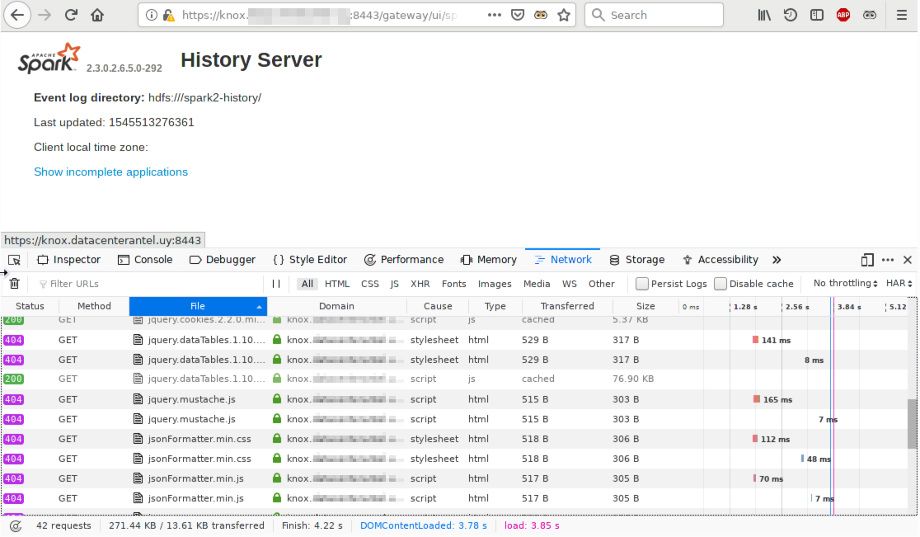Reload the current page

pyautogui.click(x=71, y=15)
